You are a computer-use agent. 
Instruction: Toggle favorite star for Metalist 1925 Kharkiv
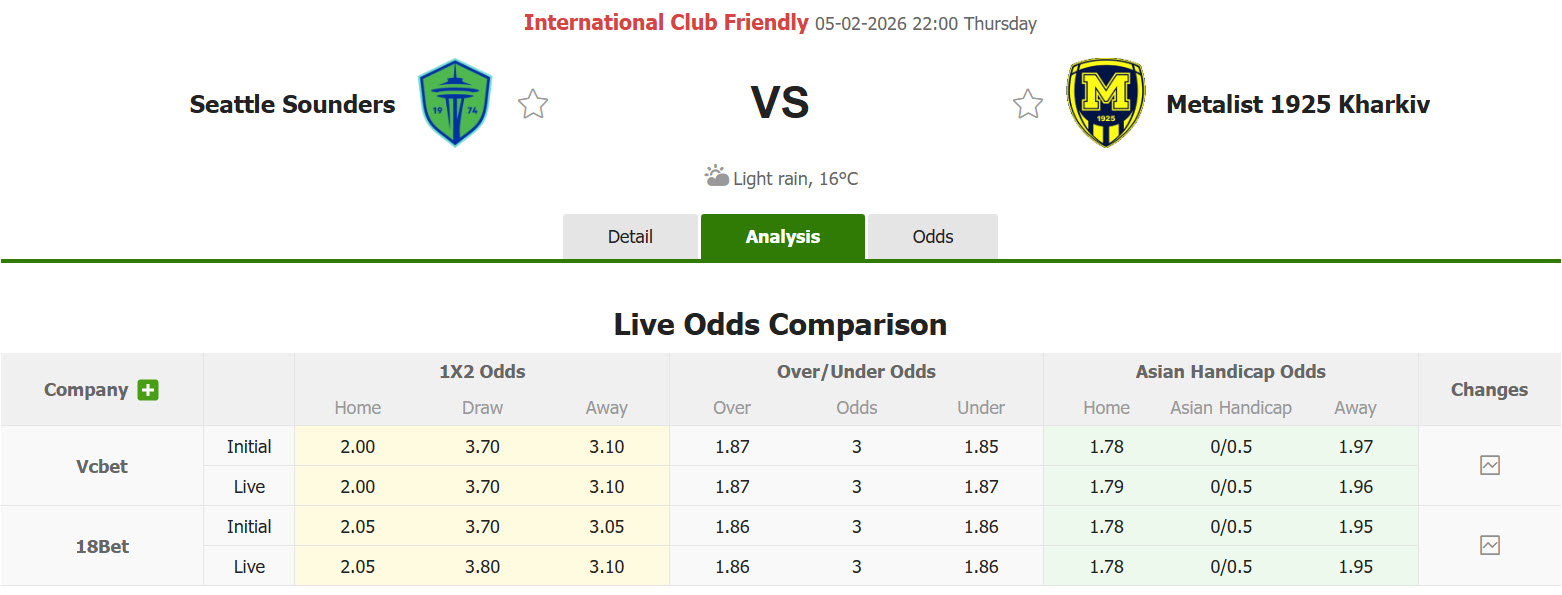click(x=1028, y=104)
